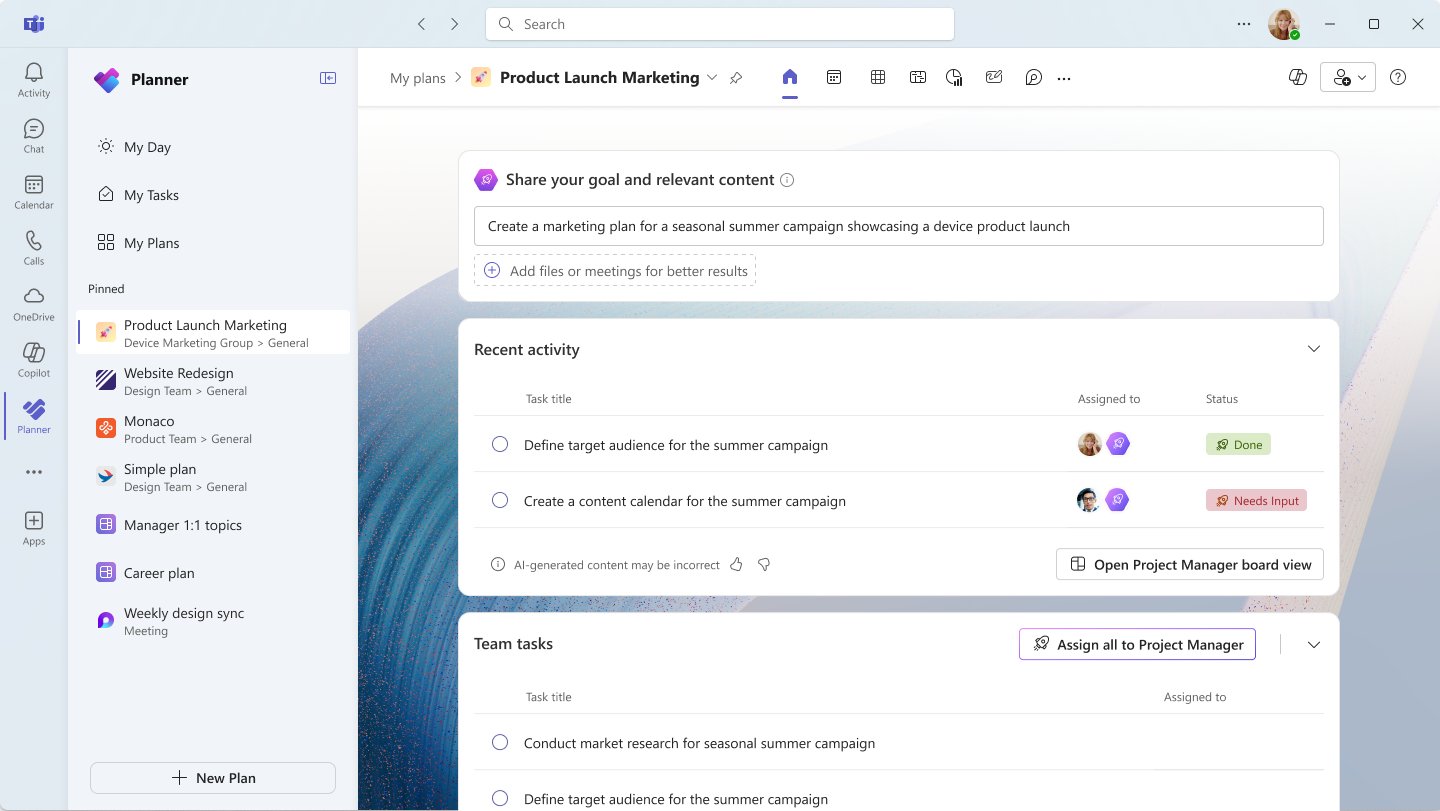Click the thumbs down feedback icon
The image size is (1440, 811).
tap(764, 565)
